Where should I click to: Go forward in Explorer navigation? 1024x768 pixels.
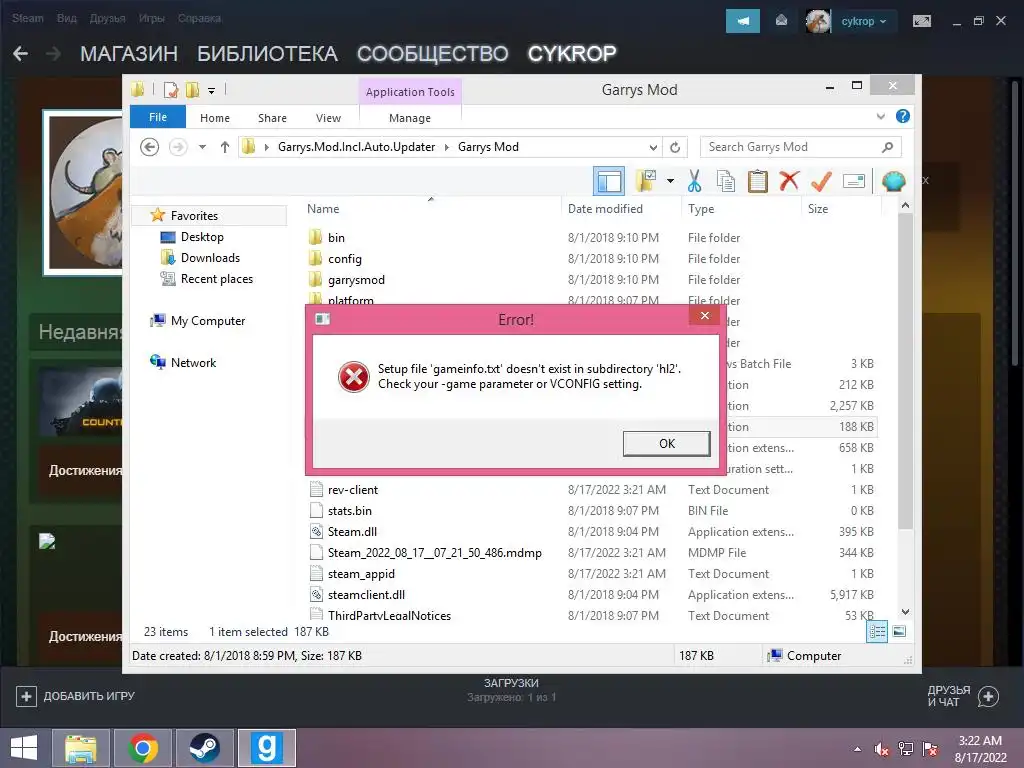coord(178,147)
